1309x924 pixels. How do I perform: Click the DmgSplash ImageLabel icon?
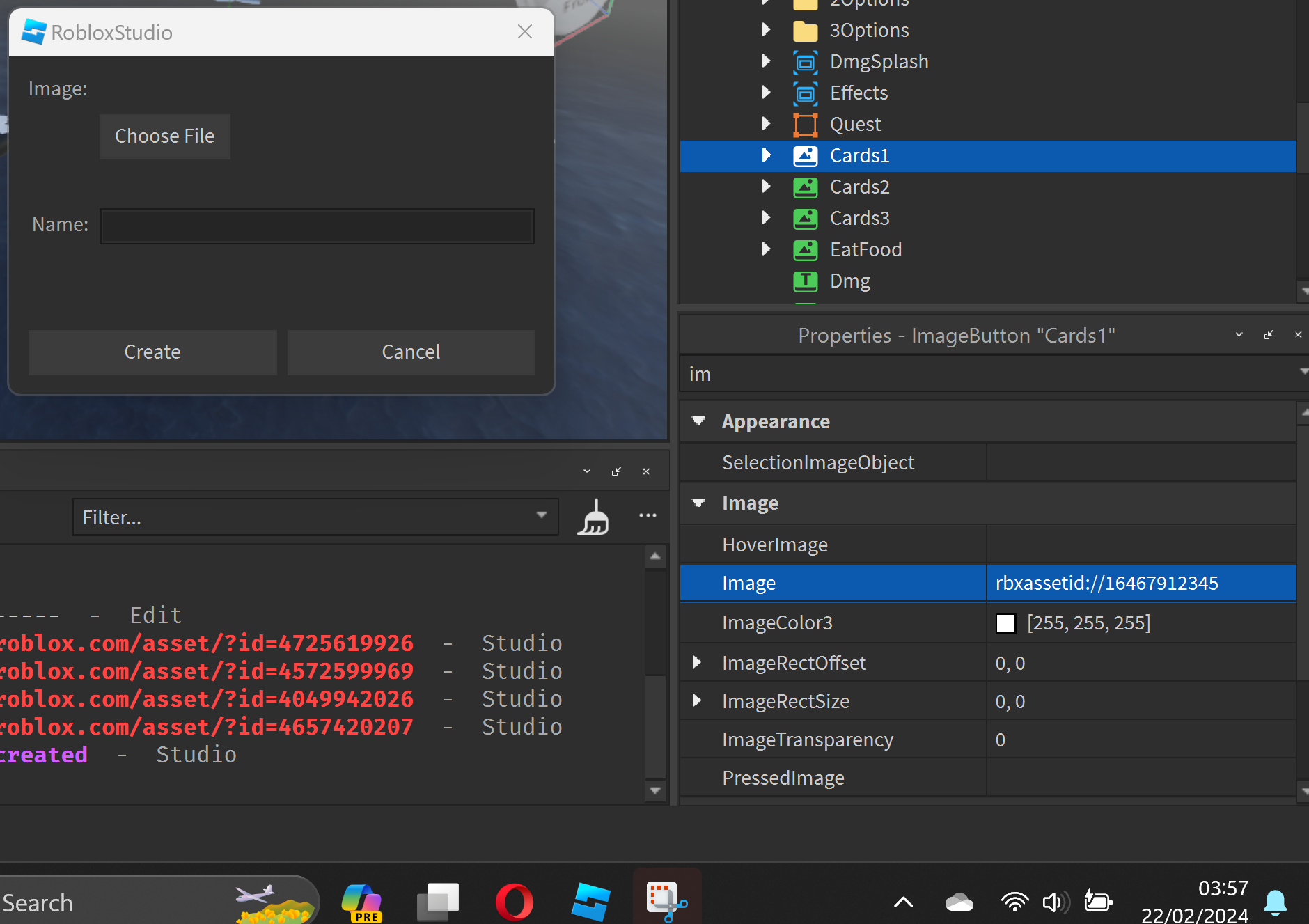[x=806, y=61]
